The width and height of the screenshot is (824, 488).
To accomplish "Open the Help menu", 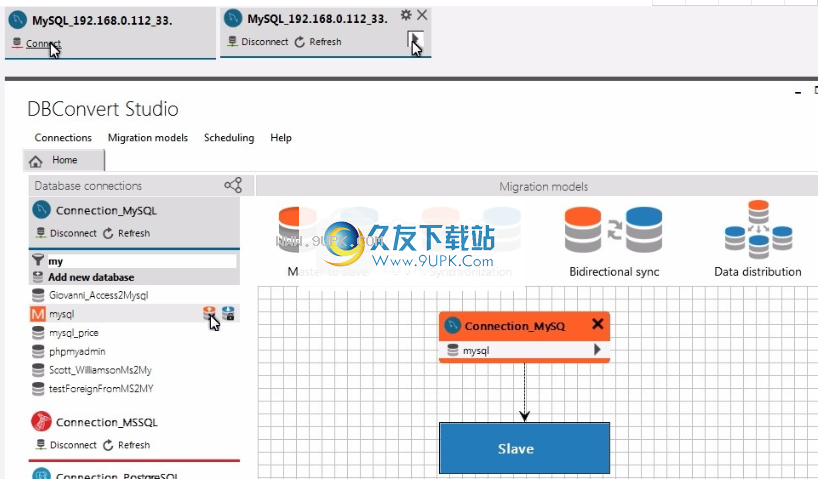I will [281, 138].
